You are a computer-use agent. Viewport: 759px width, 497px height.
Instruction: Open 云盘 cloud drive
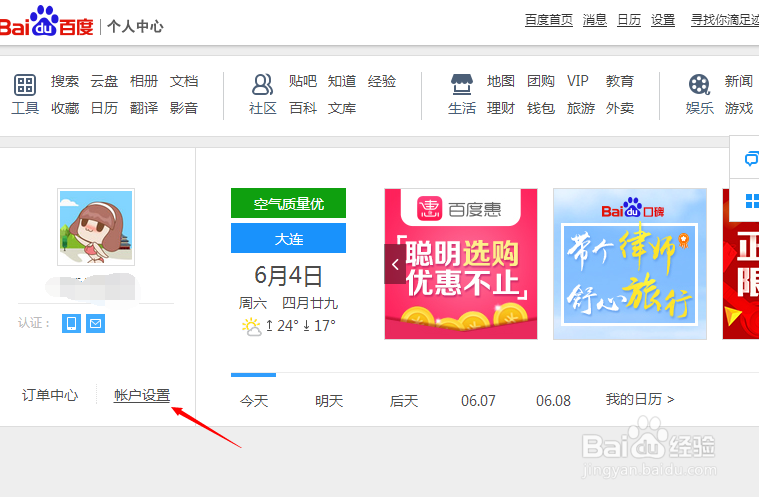(x=104, y=81)
